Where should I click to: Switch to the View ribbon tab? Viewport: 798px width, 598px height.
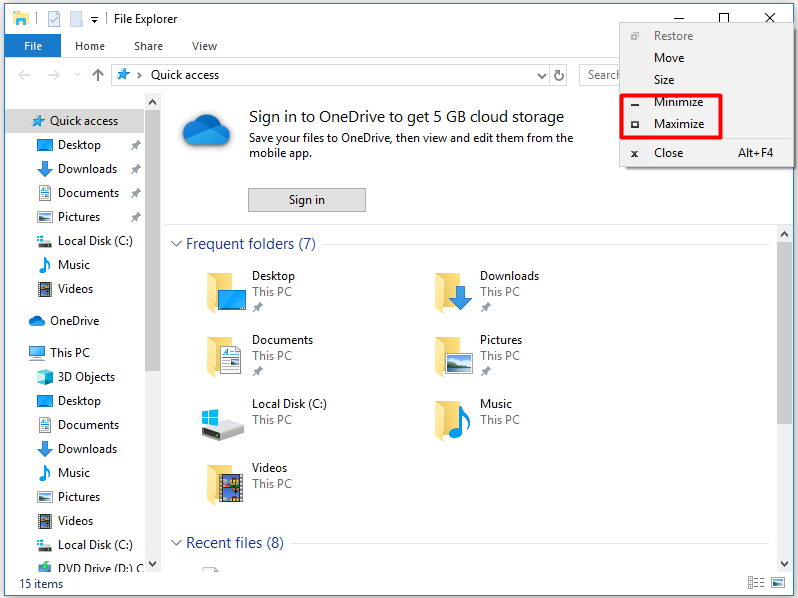[204, 46]
